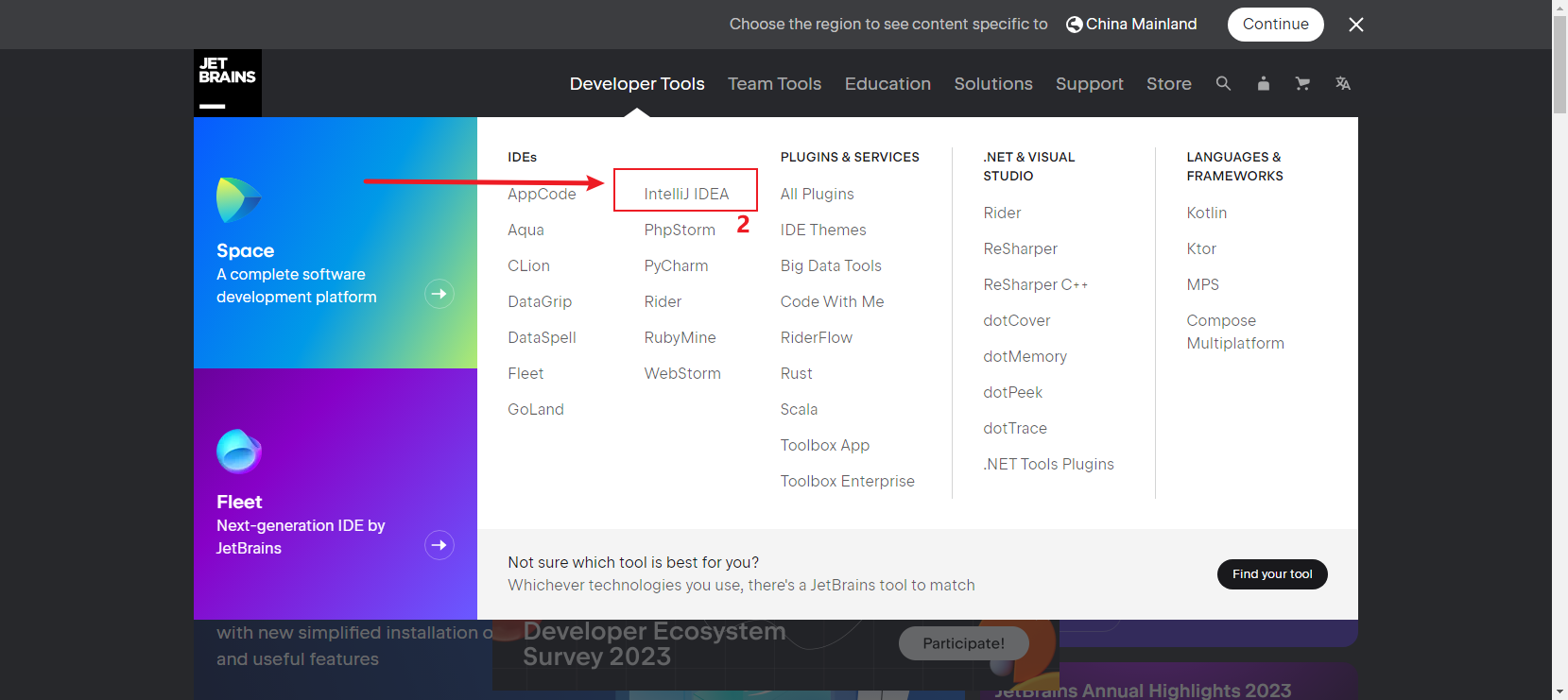Click the Fleet card title
The width and height of the screenshot is (1568, 700).
239,502
